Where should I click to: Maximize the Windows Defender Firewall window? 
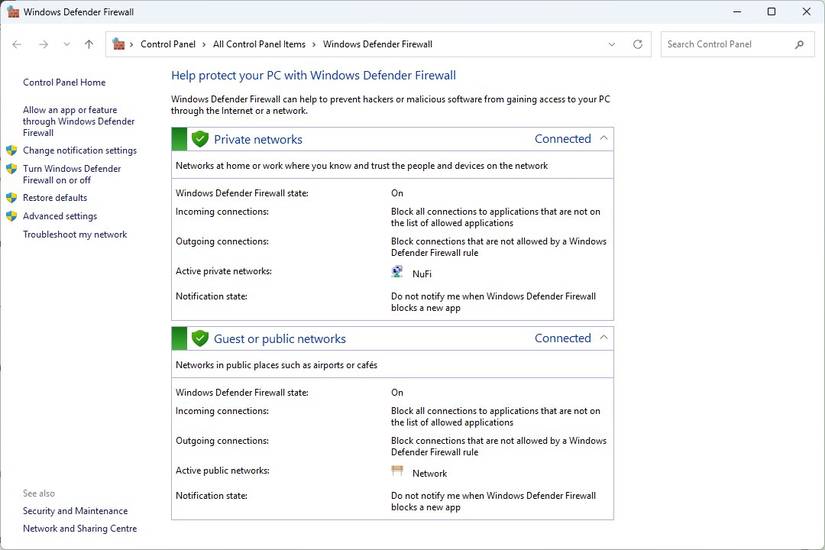771,12
